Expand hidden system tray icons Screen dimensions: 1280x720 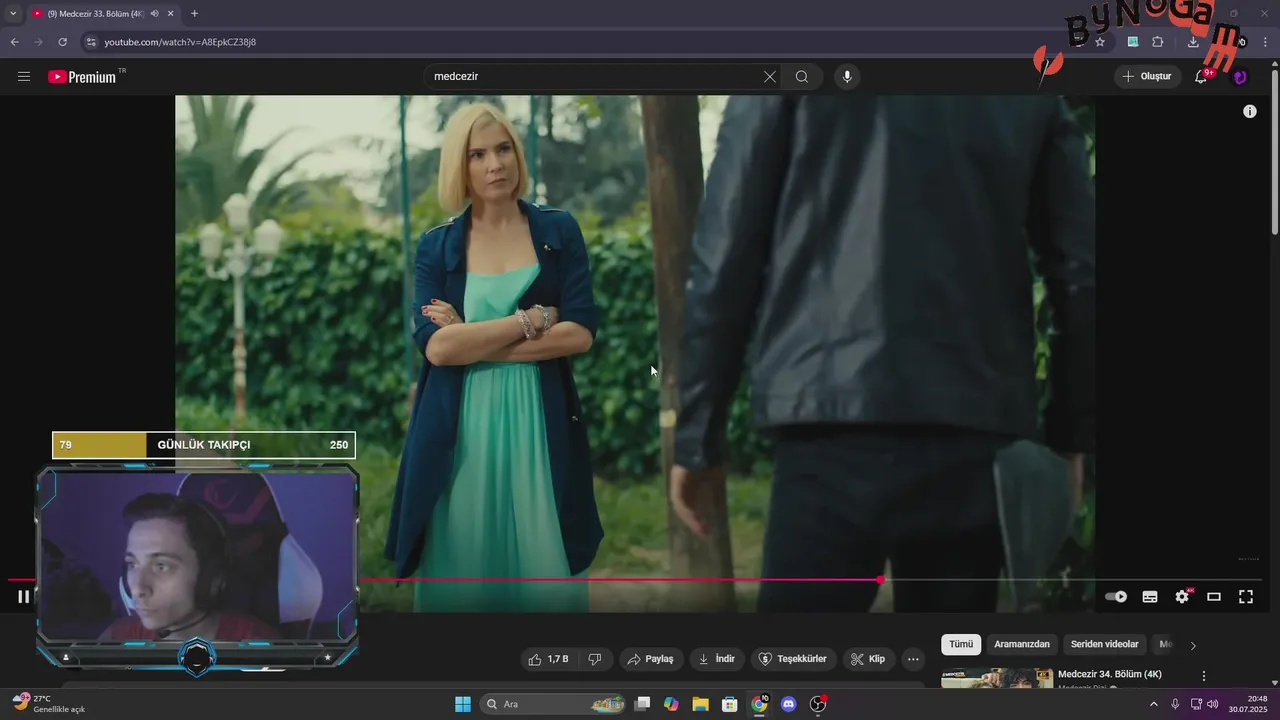coord(1153,704)
